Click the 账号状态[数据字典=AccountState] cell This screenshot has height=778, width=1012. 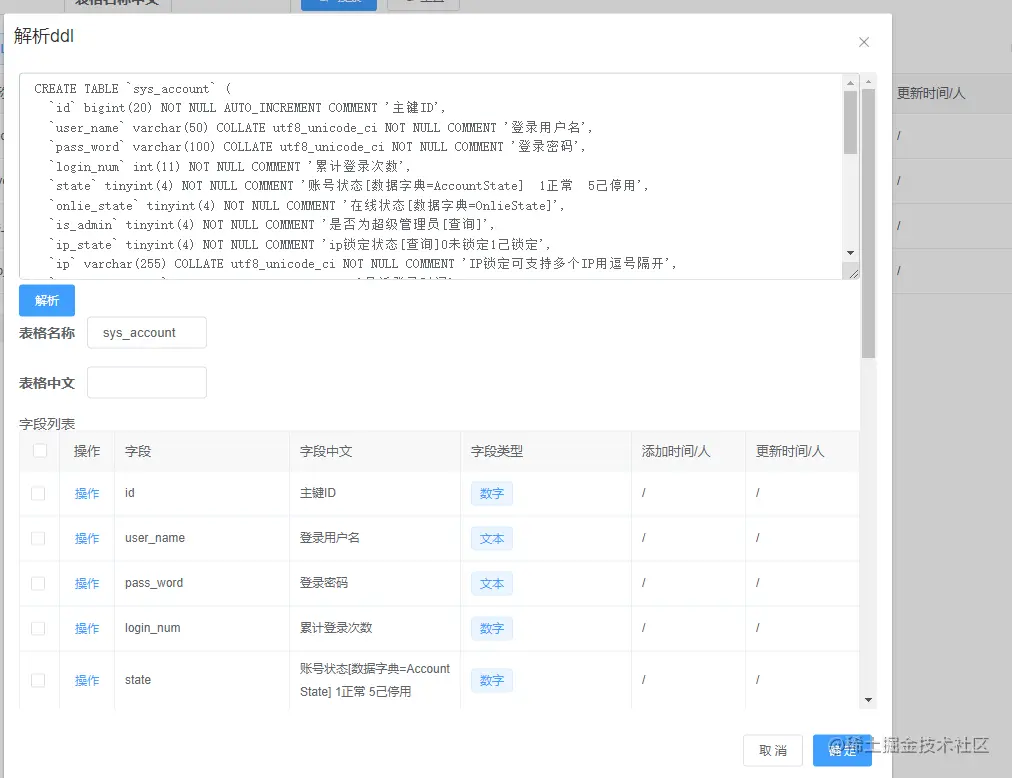pyautogui.click(x=375, y=680)
